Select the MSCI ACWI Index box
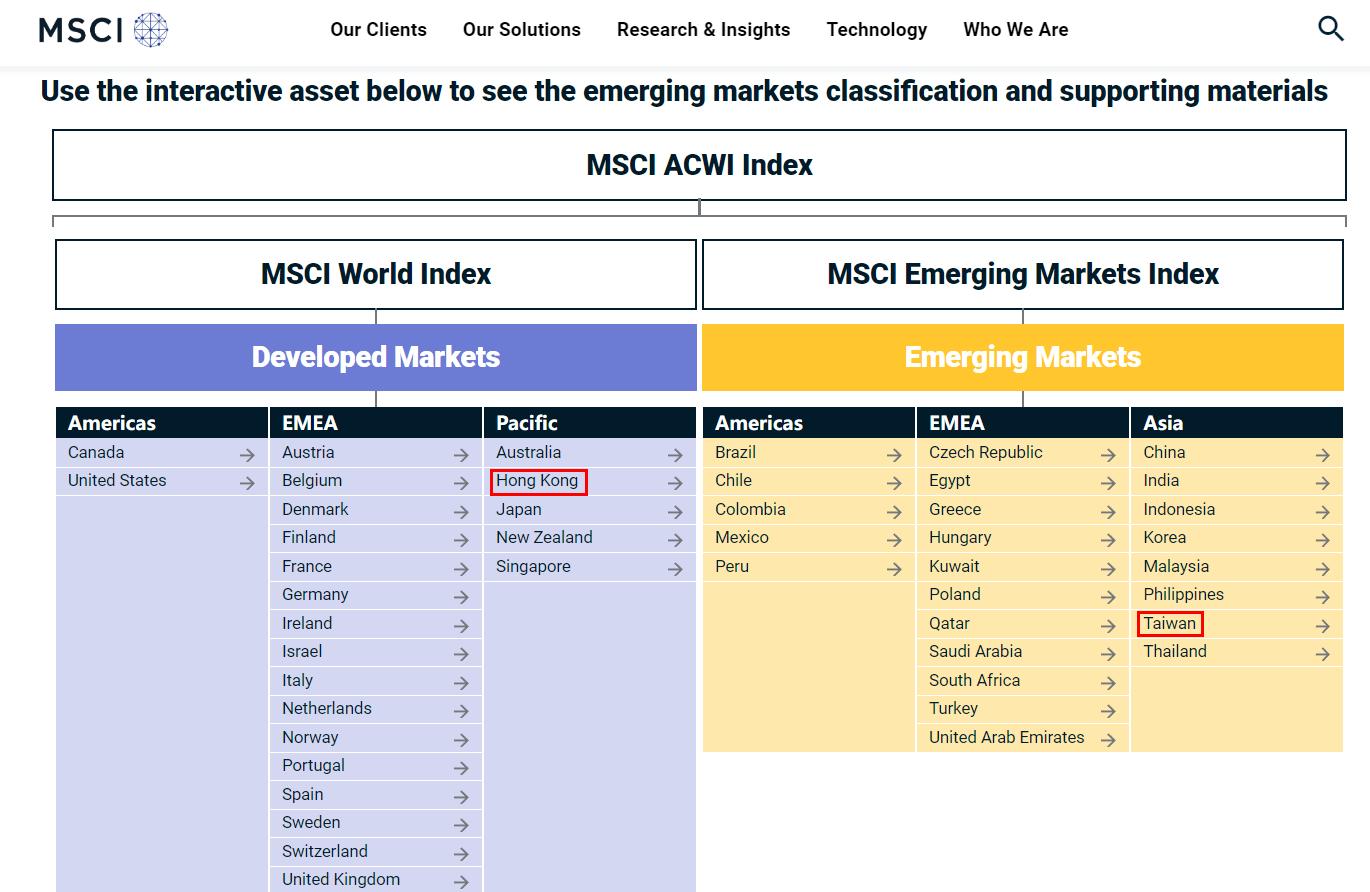 [x=699, y=165]
